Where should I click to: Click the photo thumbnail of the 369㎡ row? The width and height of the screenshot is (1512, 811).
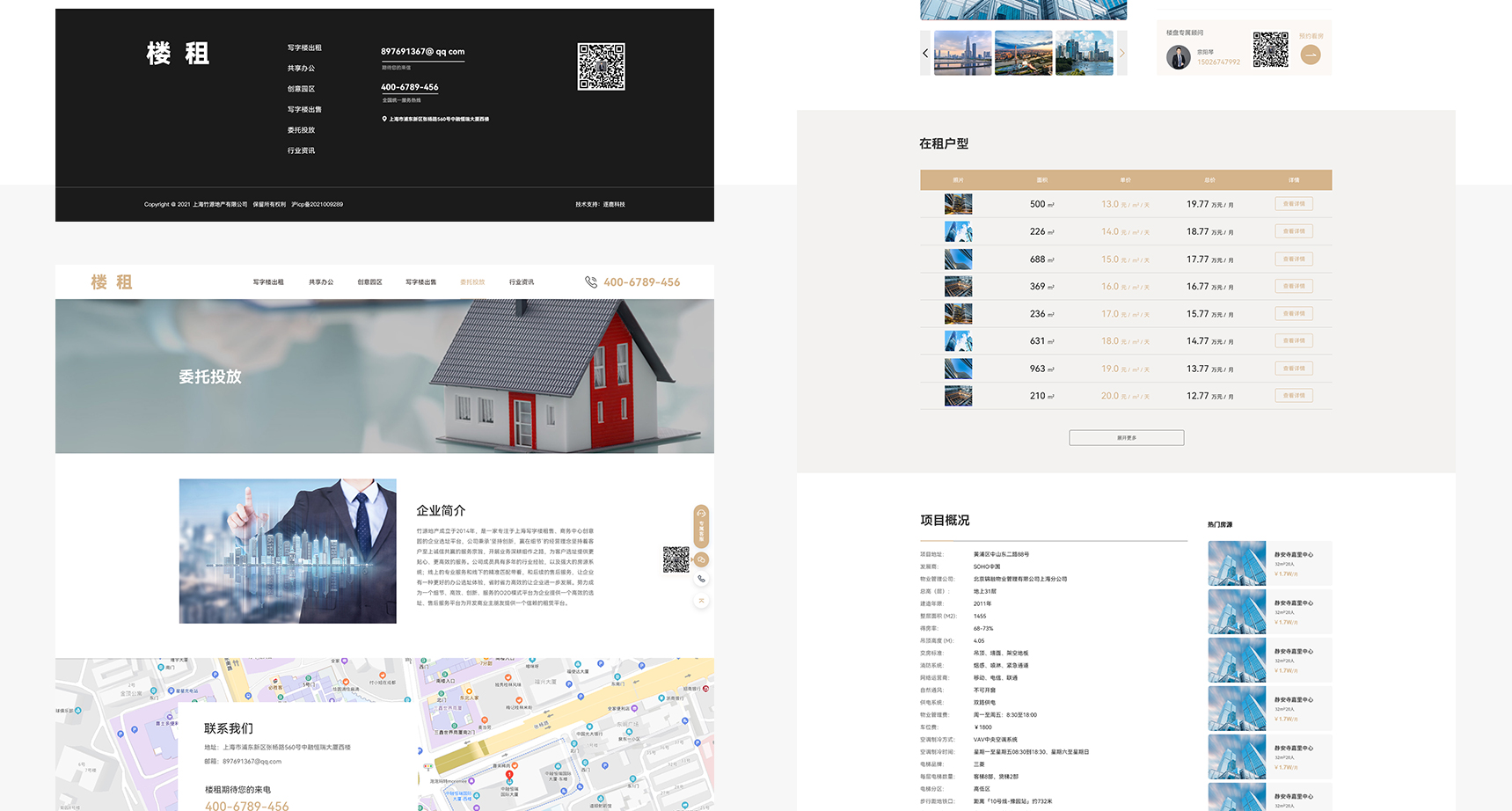point(958,286)
